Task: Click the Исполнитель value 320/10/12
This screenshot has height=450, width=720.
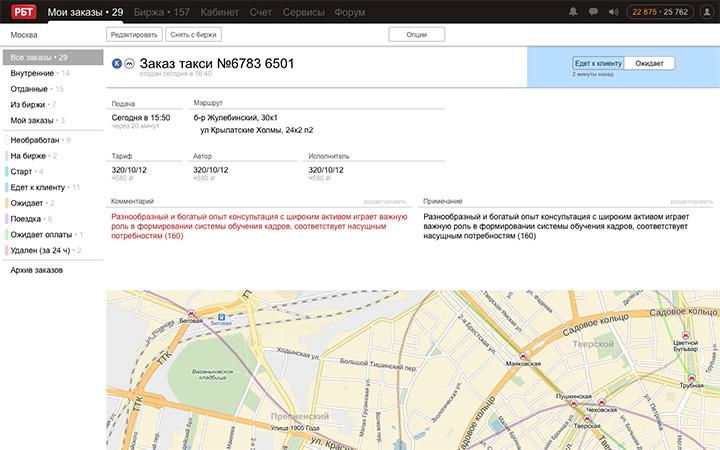Action: 326,170
